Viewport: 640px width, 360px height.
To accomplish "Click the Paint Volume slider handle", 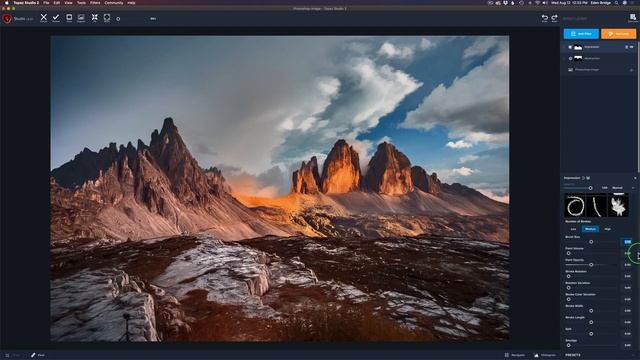I will click(569, 253).
